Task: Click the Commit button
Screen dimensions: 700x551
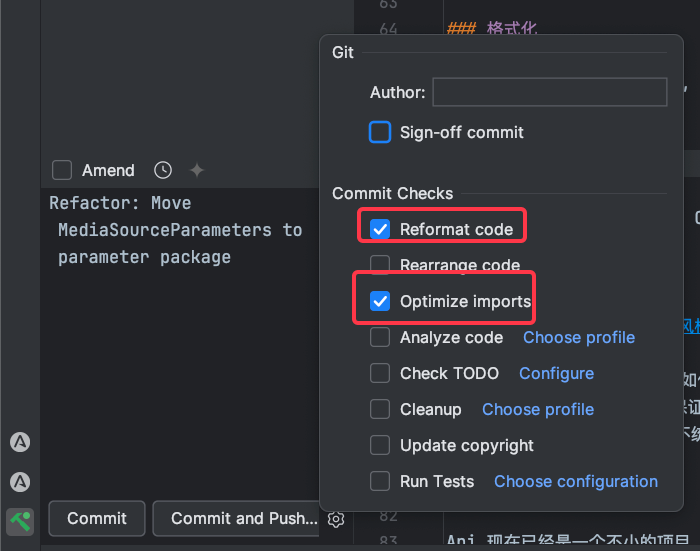Action: [x=97, y=518]
